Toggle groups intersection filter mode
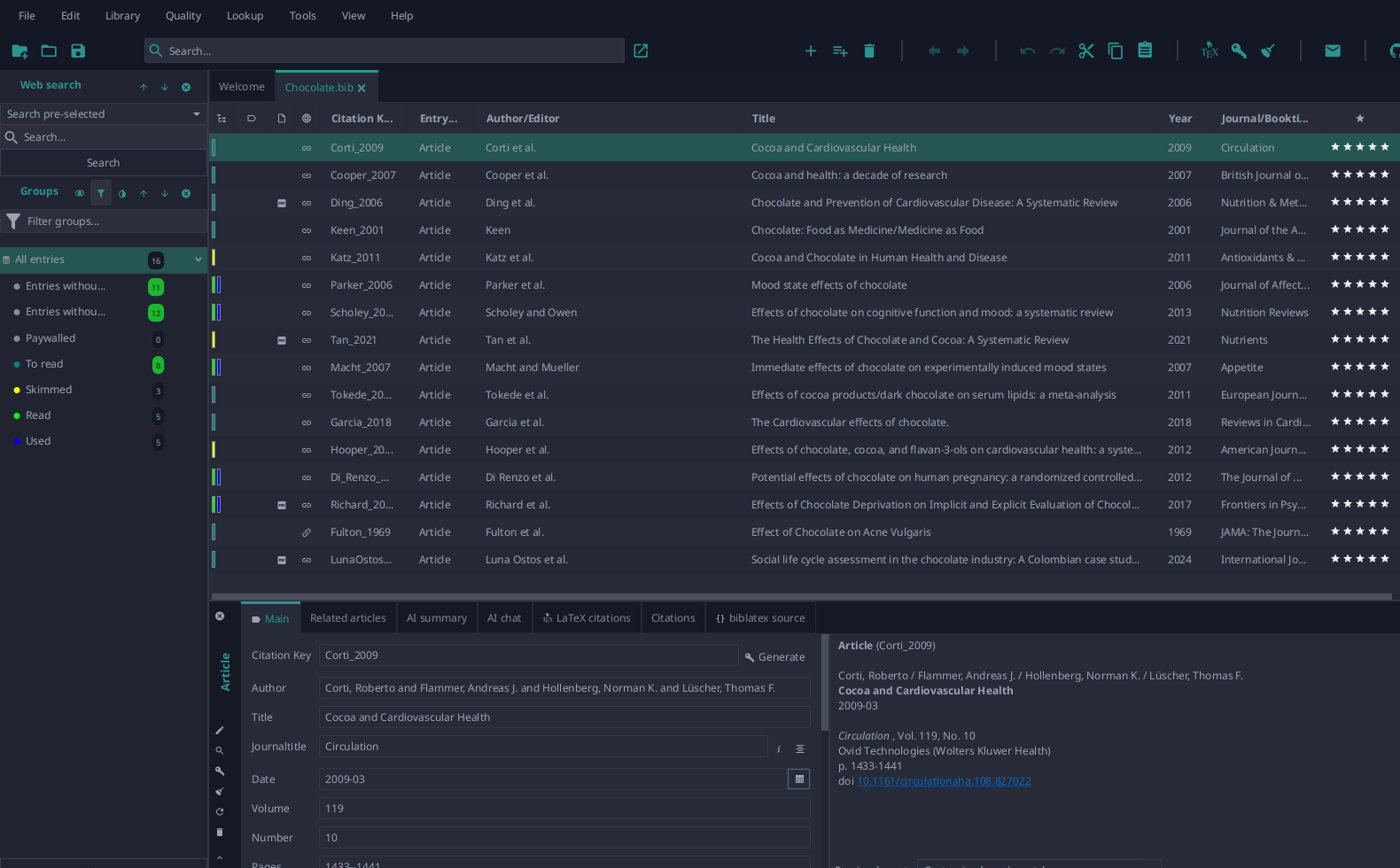 [x=101, y=194]
